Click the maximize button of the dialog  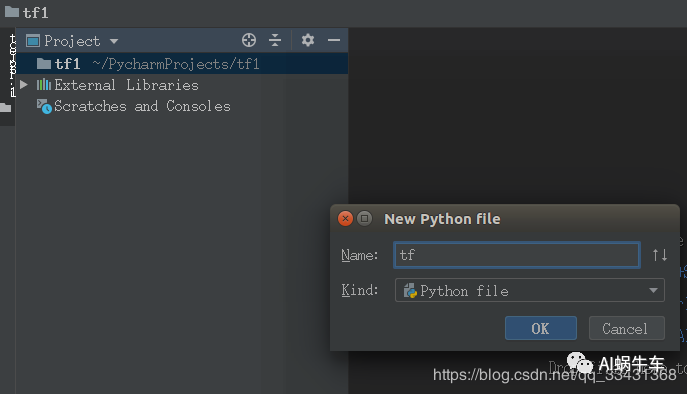pos(364,218)
